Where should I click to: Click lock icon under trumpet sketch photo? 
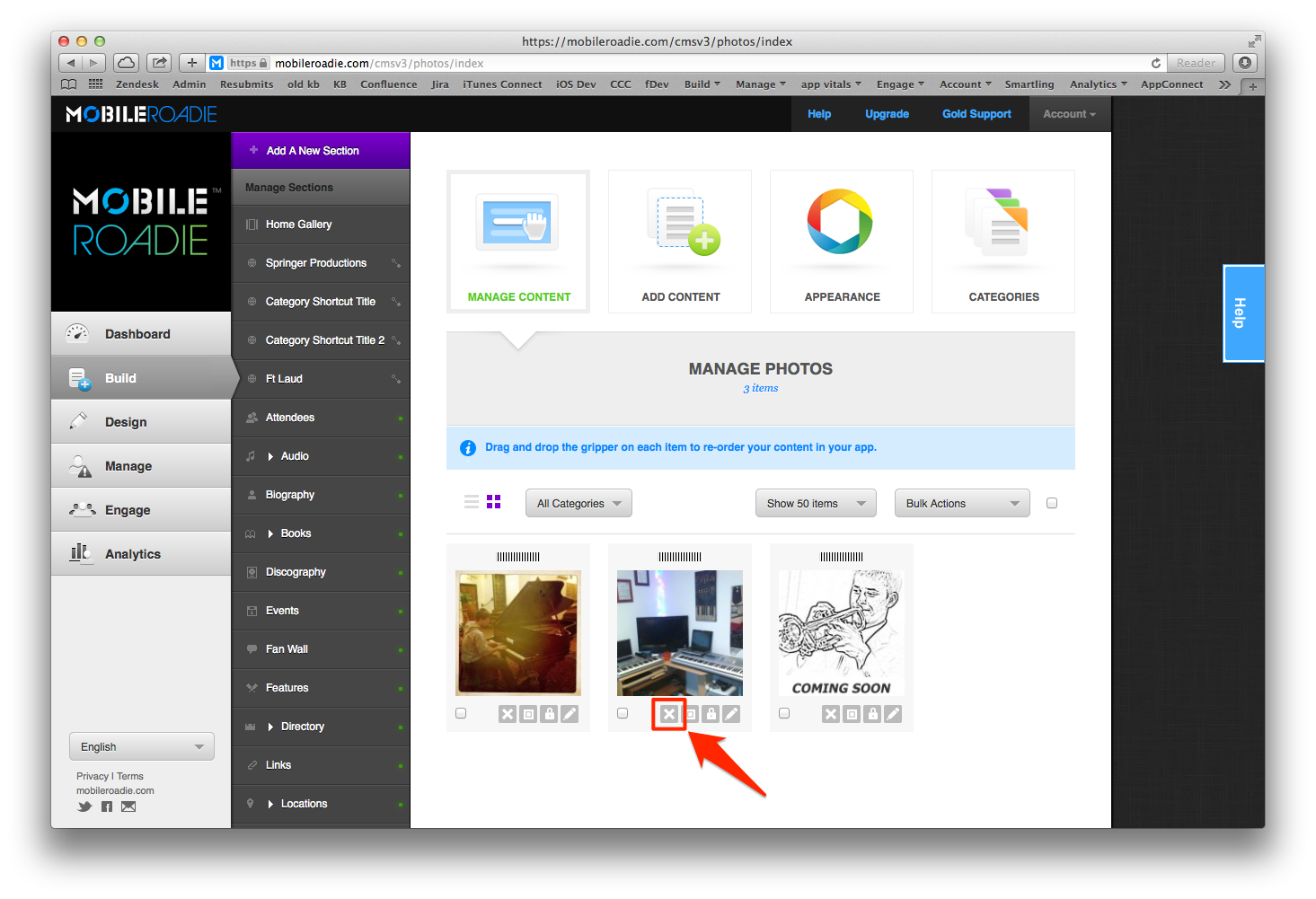point(872,714)
